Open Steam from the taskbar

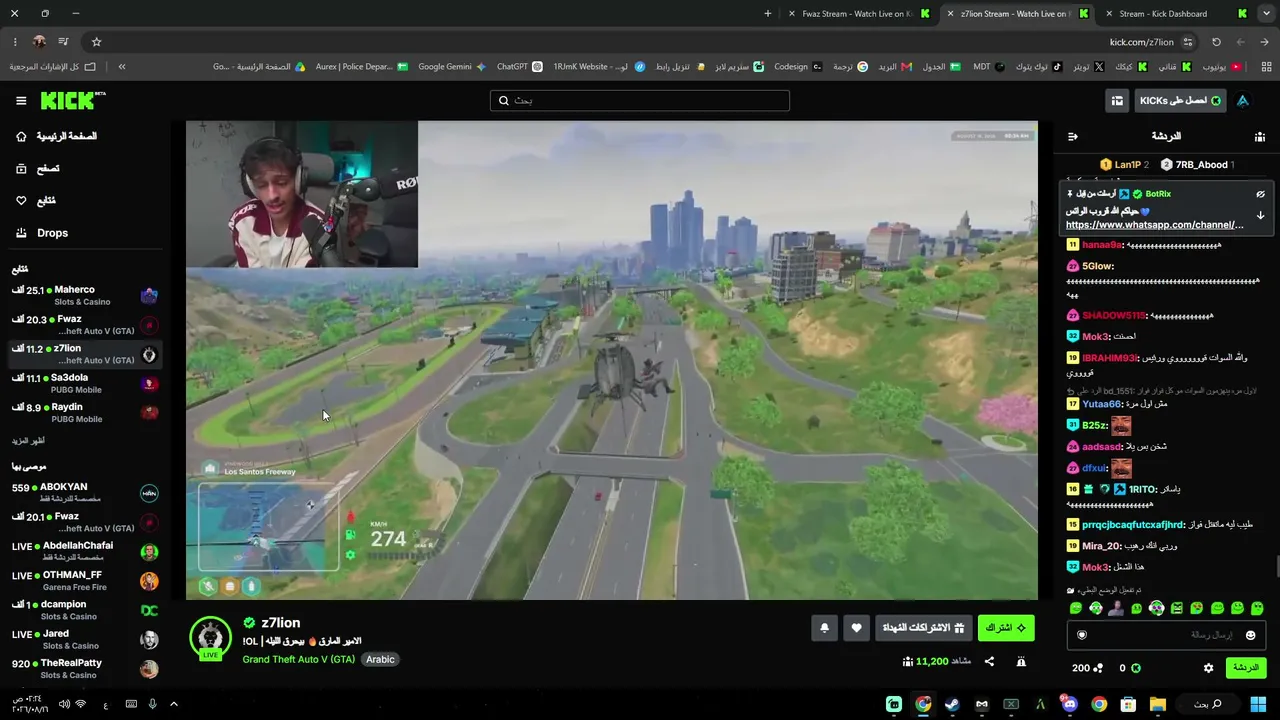pyautogui.click(x=952, y=705)
